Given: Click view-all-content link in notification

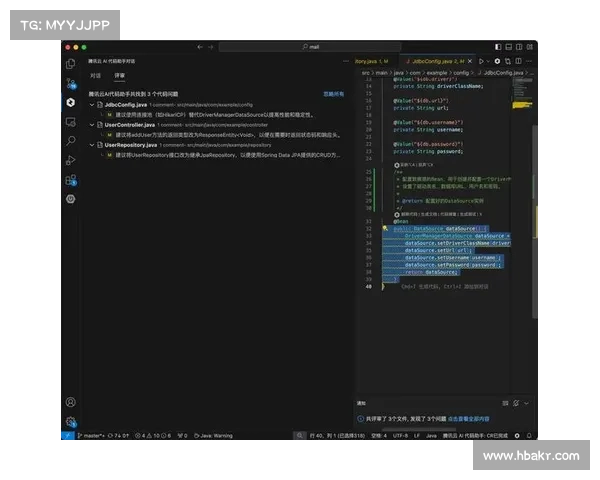Looking at the screenshot, I should pyautogui.click(x=468, y=419).
